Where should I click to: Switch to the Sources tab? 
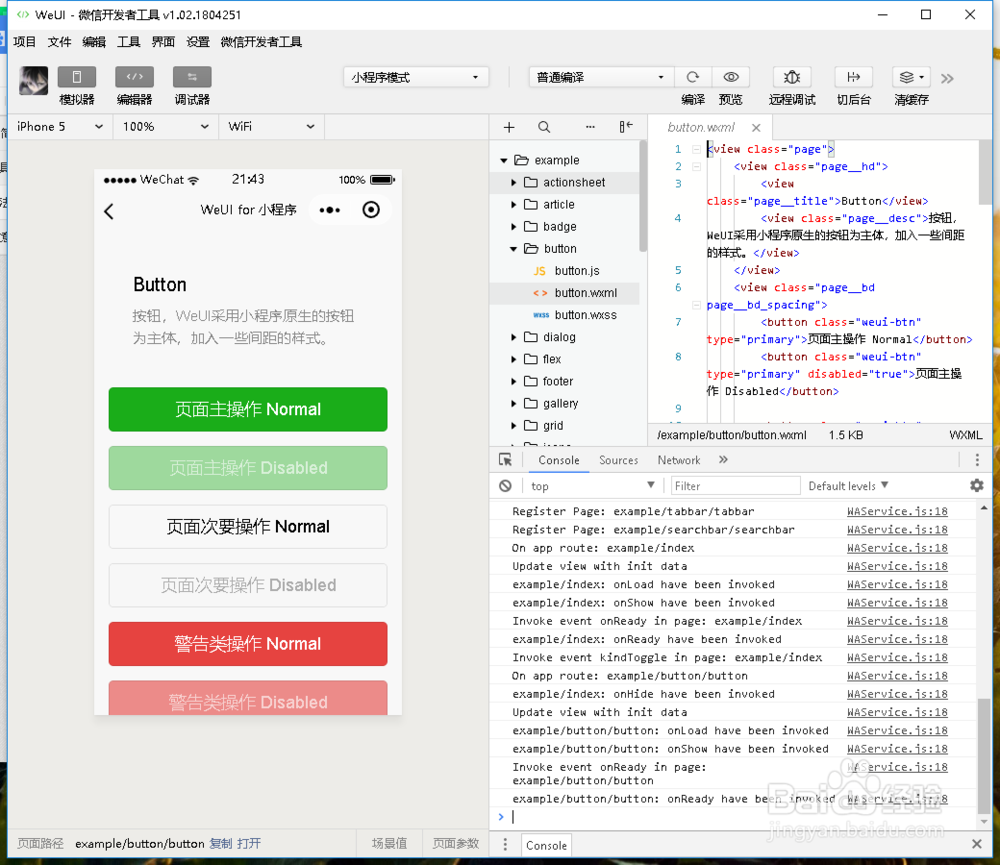point(618,460)
